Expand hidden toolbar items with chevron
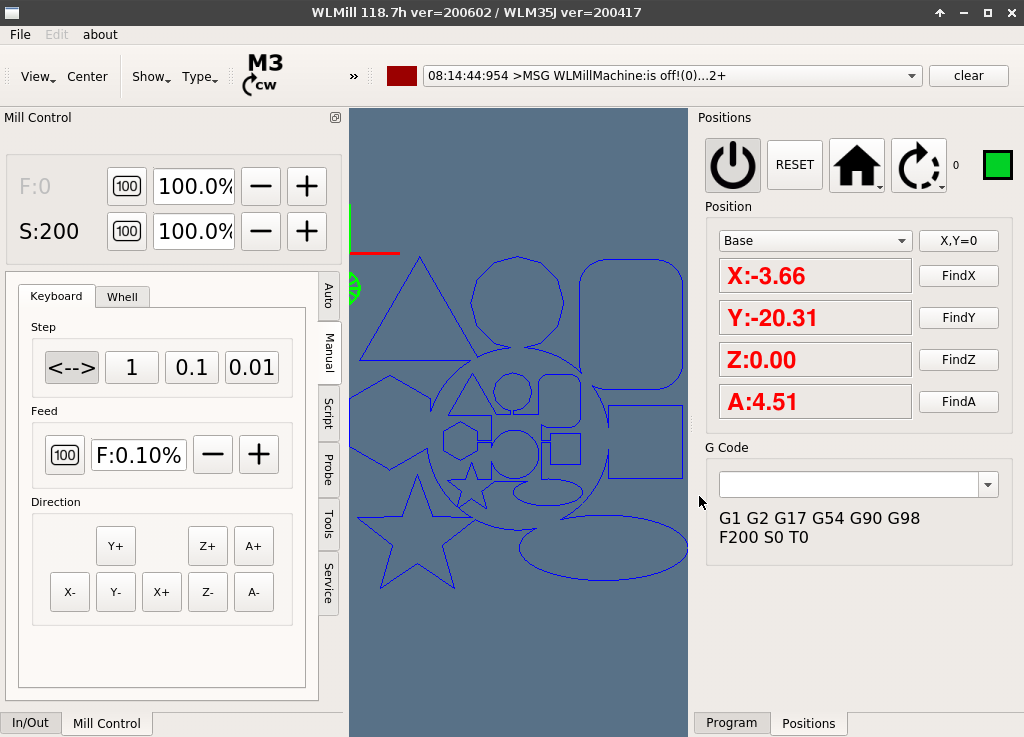This screenshot has width=1024, height=737. (354, 76)
